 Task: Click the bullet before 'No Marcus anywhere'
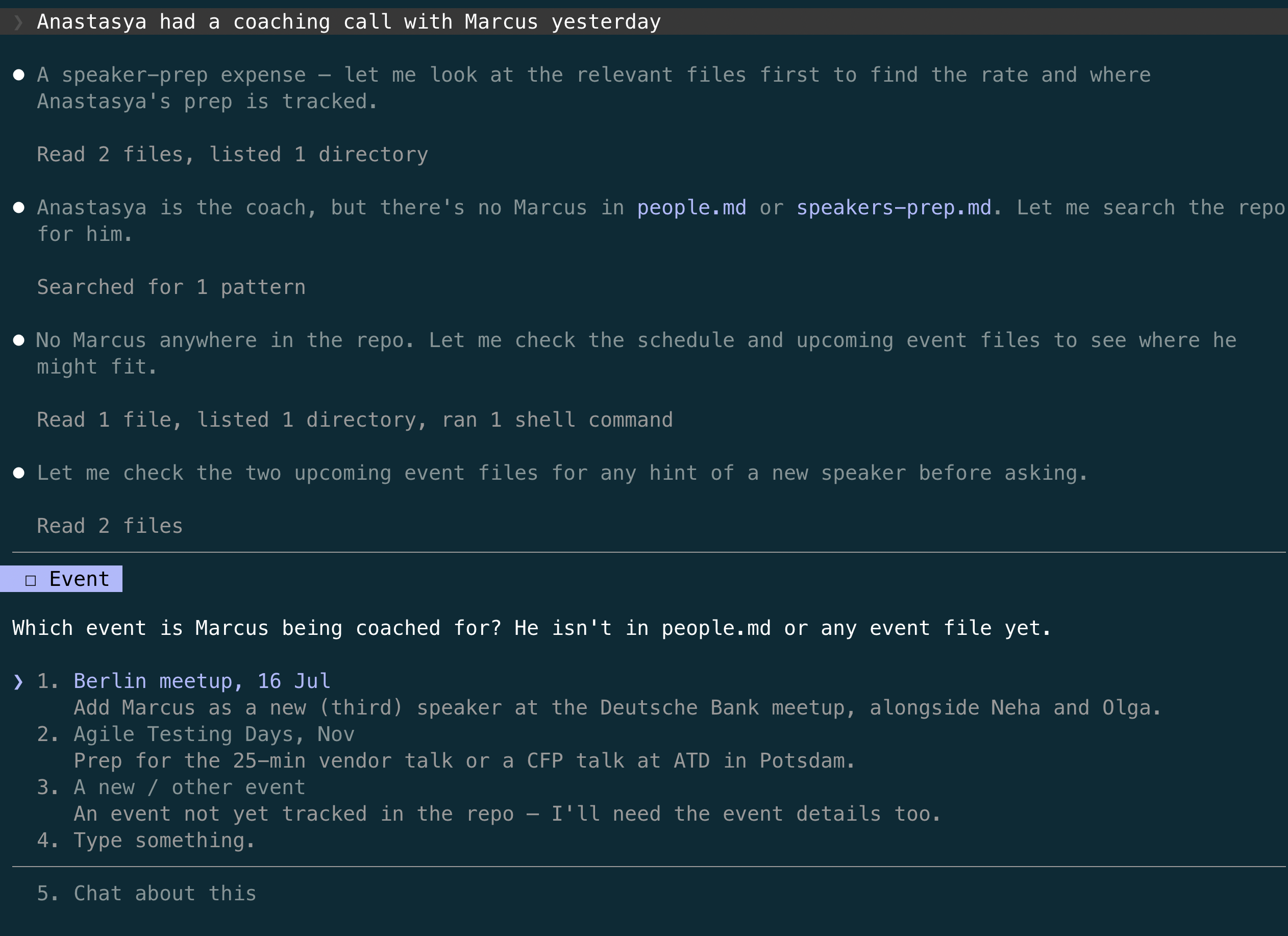click(x=19, y=340)
